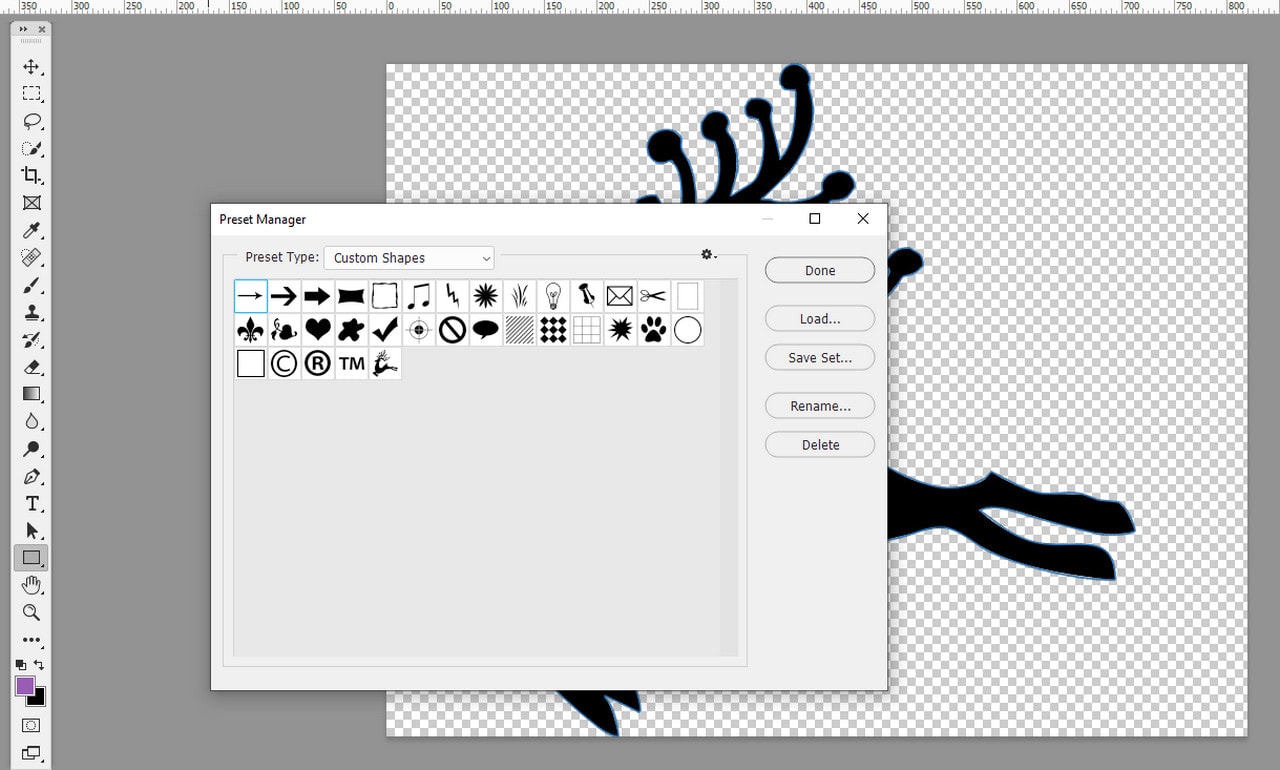Select the Zoom tool
The width and height of the screenshot is (1280, 770).
click(x=32, y=612)
